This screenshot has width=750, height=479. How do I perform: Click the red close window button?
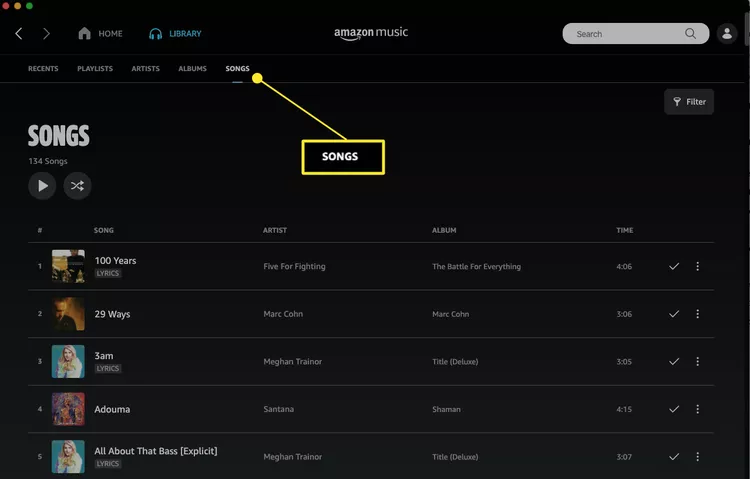click(5, 6)
